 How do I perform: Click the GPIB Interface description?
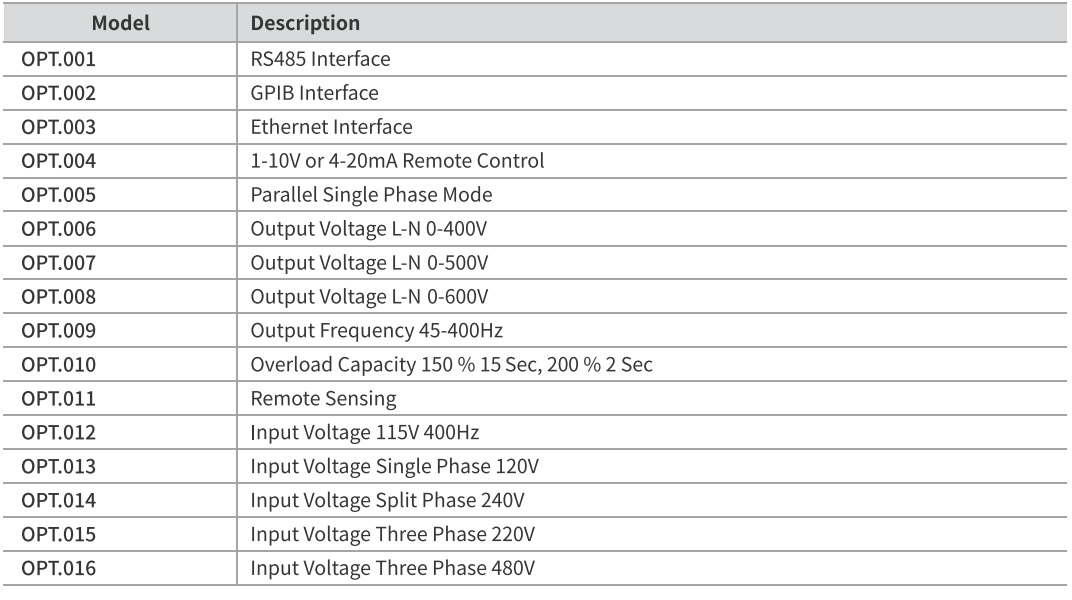tap(314, 93)
